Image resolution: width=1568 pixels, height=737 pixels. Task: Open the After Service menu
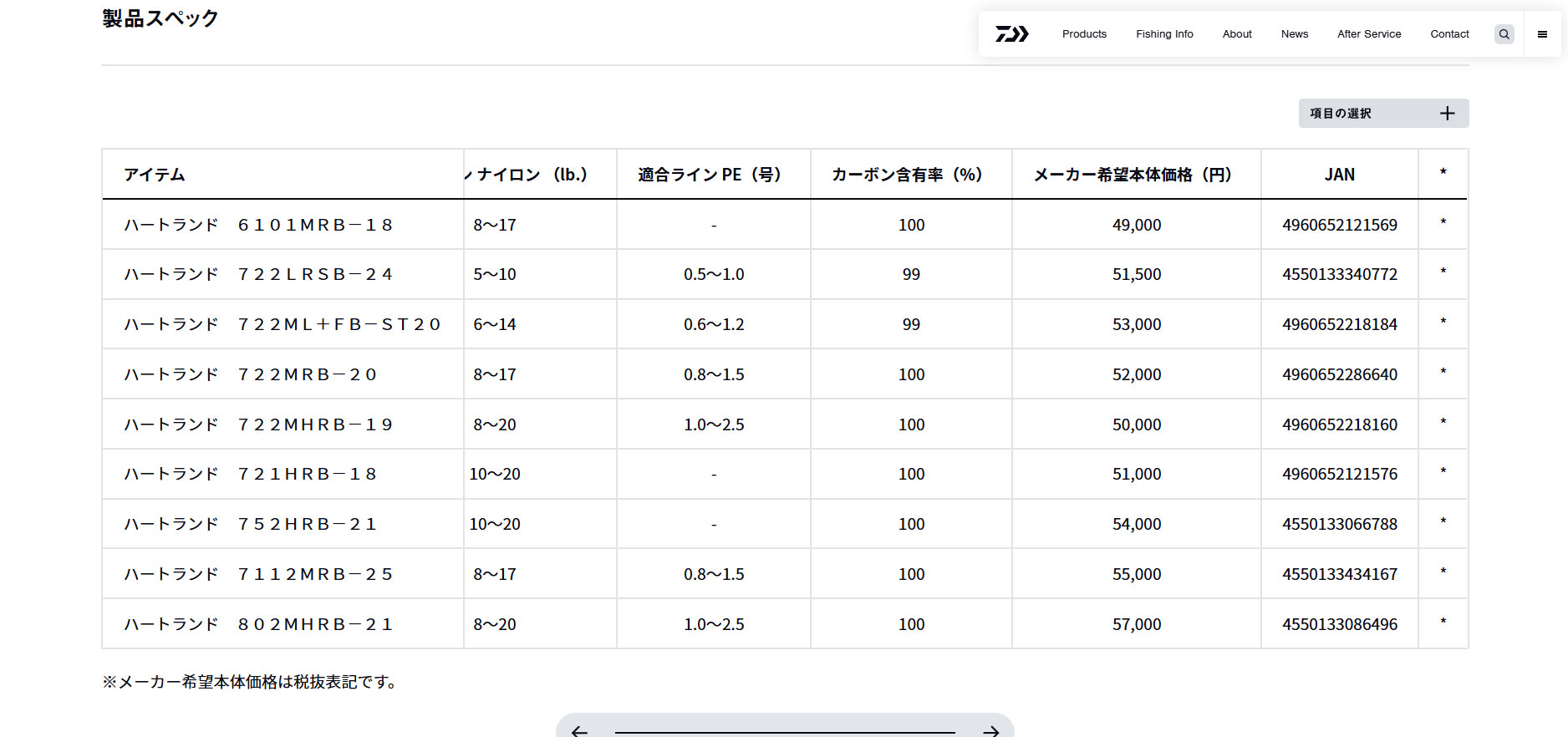pos(1369,34)
